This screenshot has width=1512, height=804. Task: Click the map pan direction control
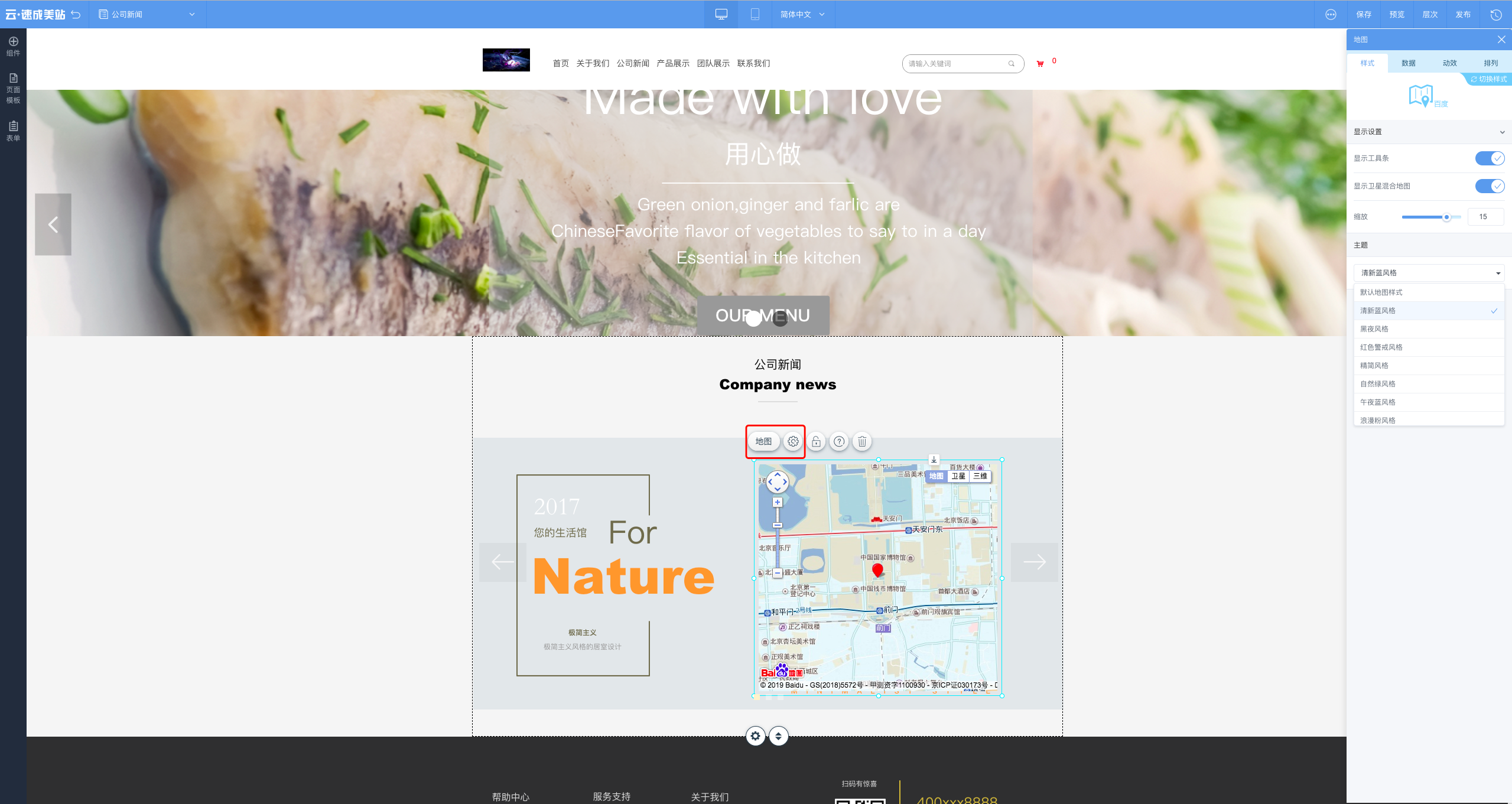(777, 481)
